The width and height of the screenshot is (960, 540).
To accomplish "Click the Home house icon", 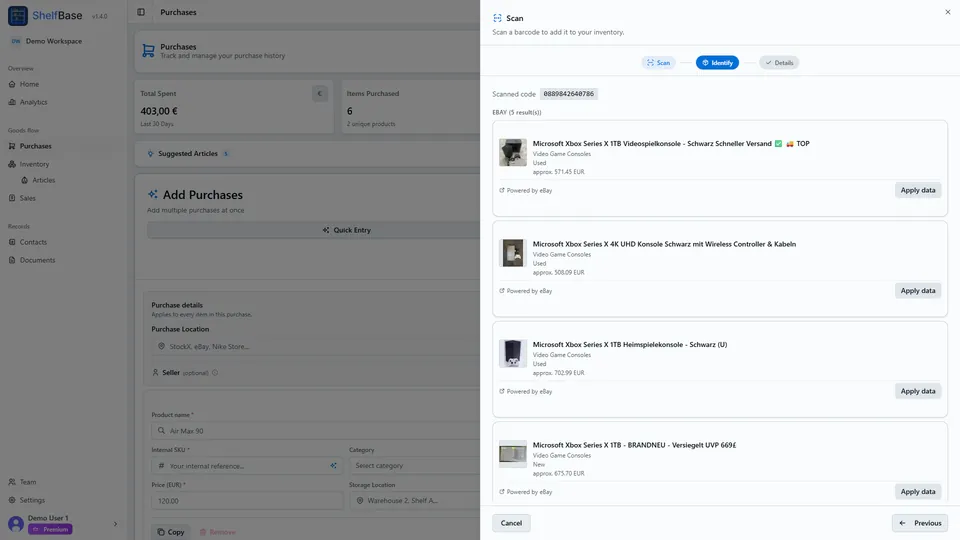I will pos(12,84).
